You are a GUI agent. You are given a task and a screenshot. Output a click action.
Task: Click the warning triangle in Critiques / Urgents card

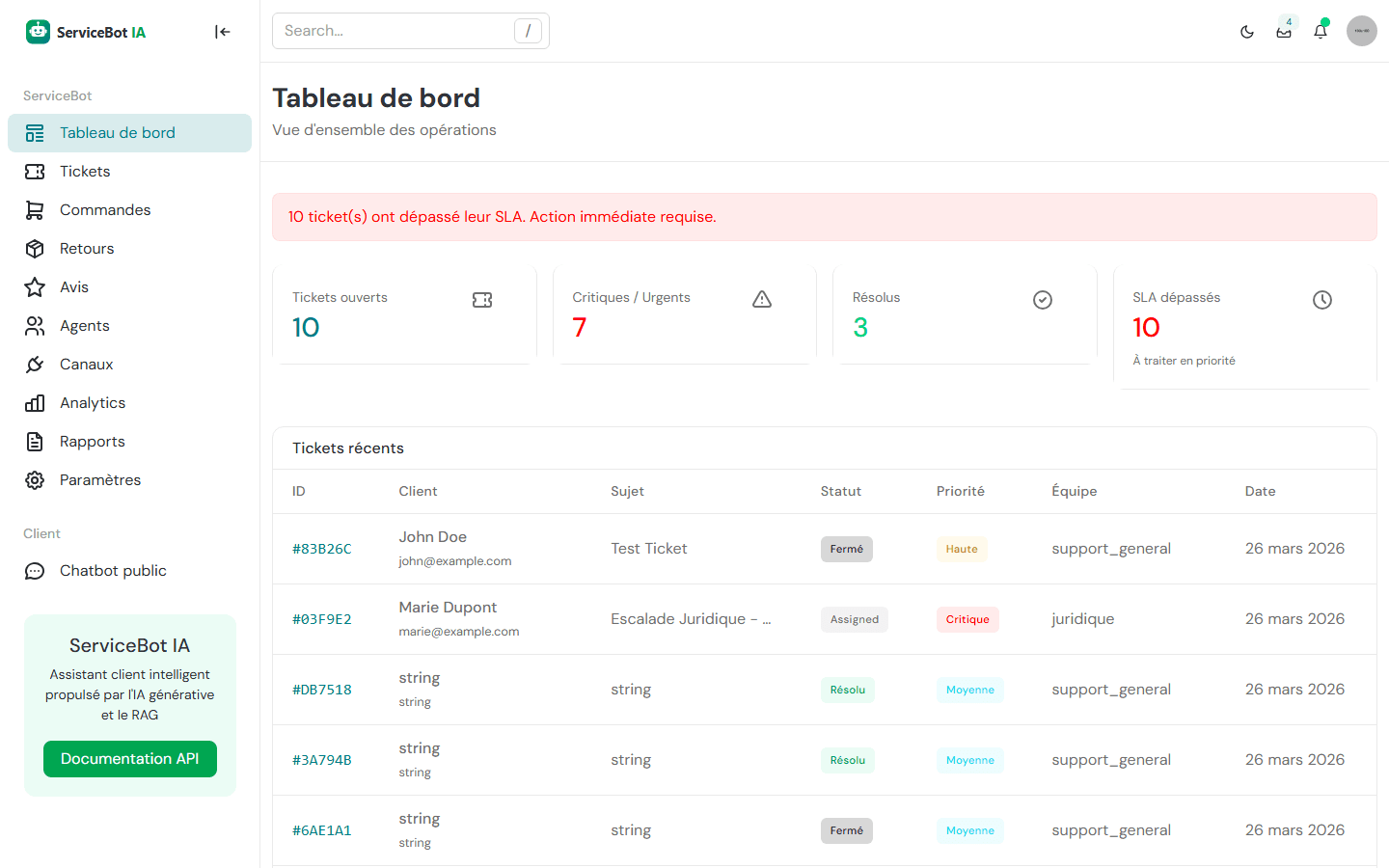click(x=762, y=300)
